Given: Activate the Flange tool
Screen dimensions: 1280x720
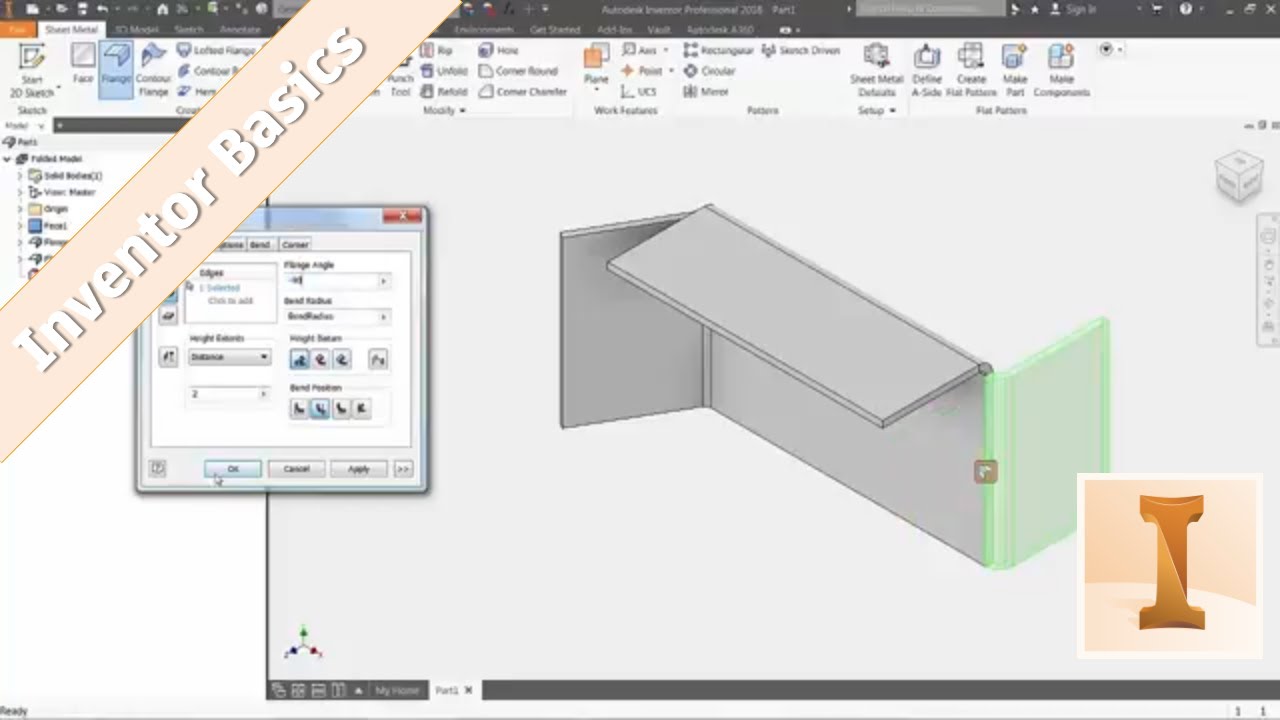Looking at the screenshot, I should click(116, 70).
